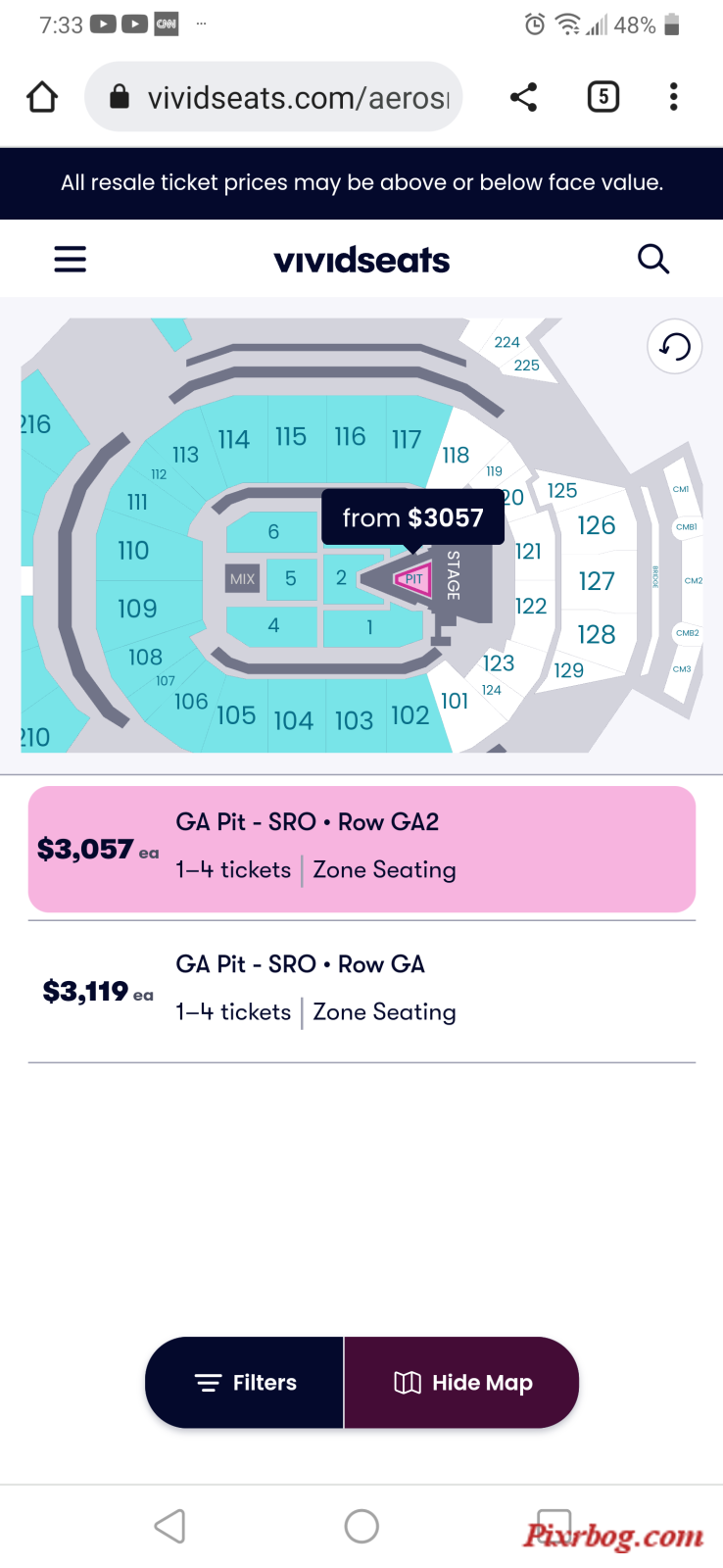
Task: Select the $3,057 GA Pit listing
Action: [x=361, y=849]
